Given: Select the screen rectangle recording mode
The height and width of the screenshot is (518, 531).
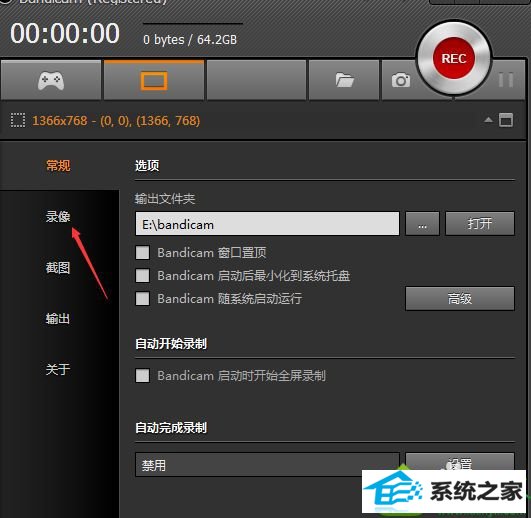Looking at the screenshot, I should point(154,81).
